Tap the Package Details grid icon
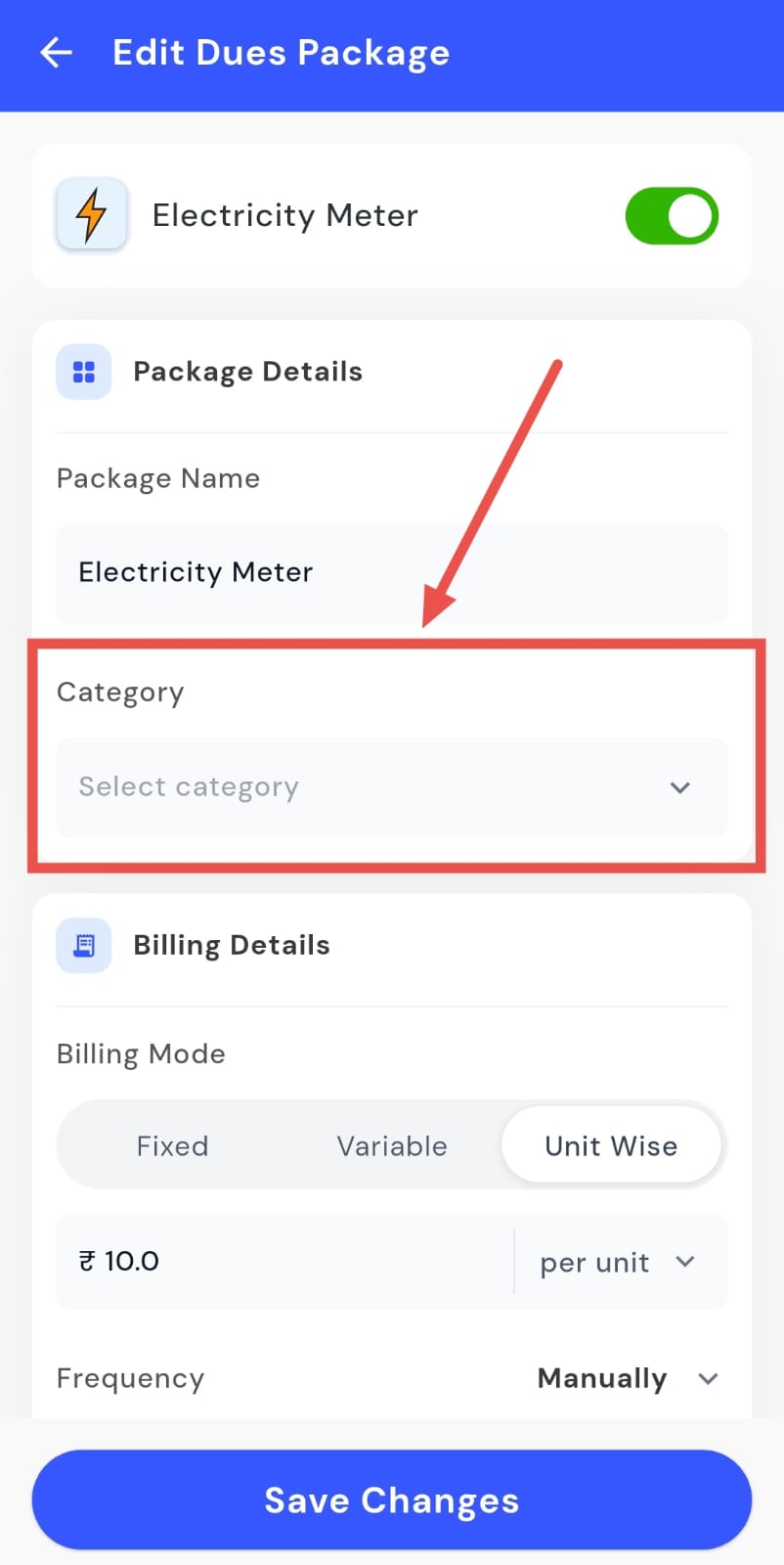784x1565 pixels. (x=84, y=372)
